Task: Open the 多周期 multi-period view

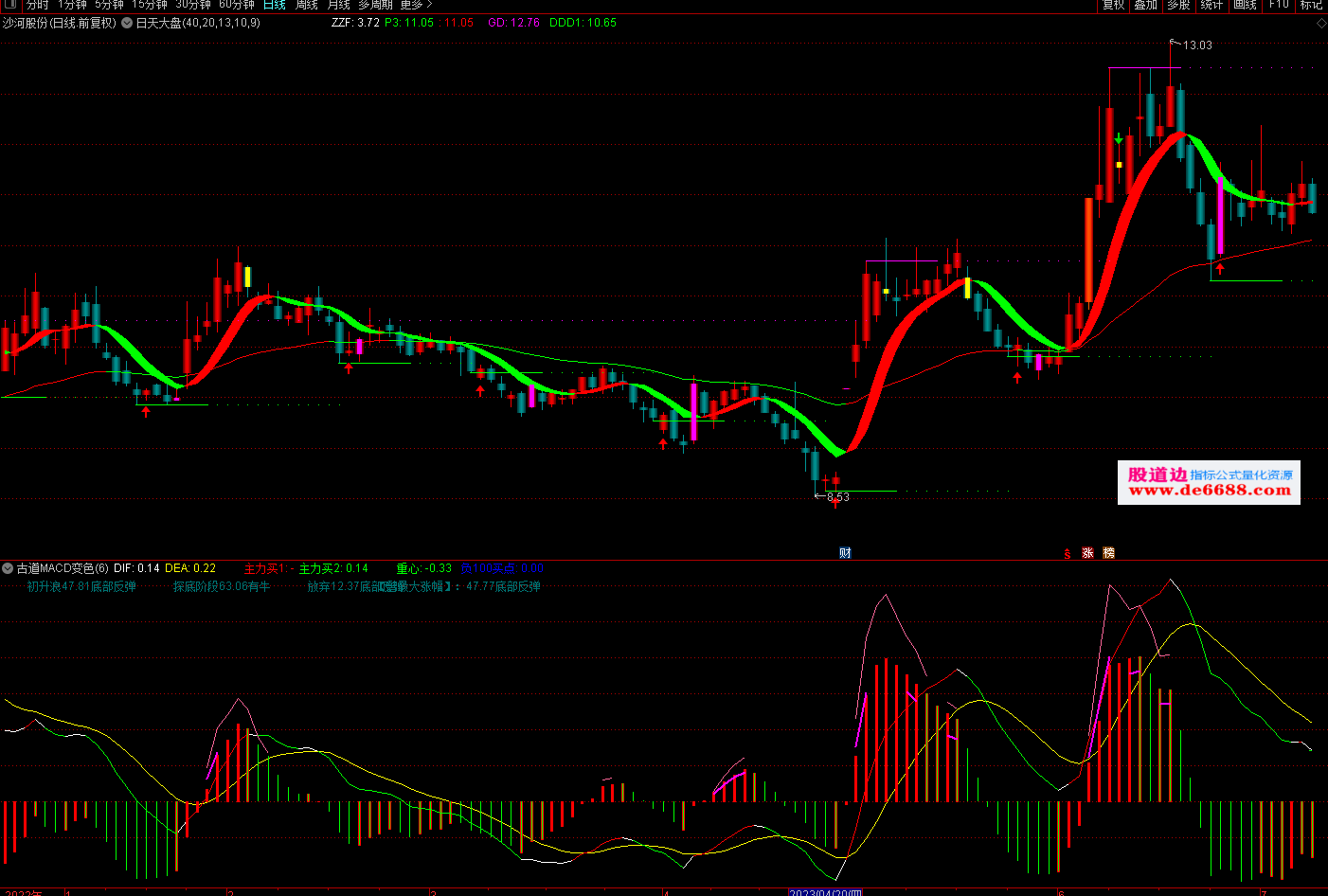Action: [x=375, y=5]
